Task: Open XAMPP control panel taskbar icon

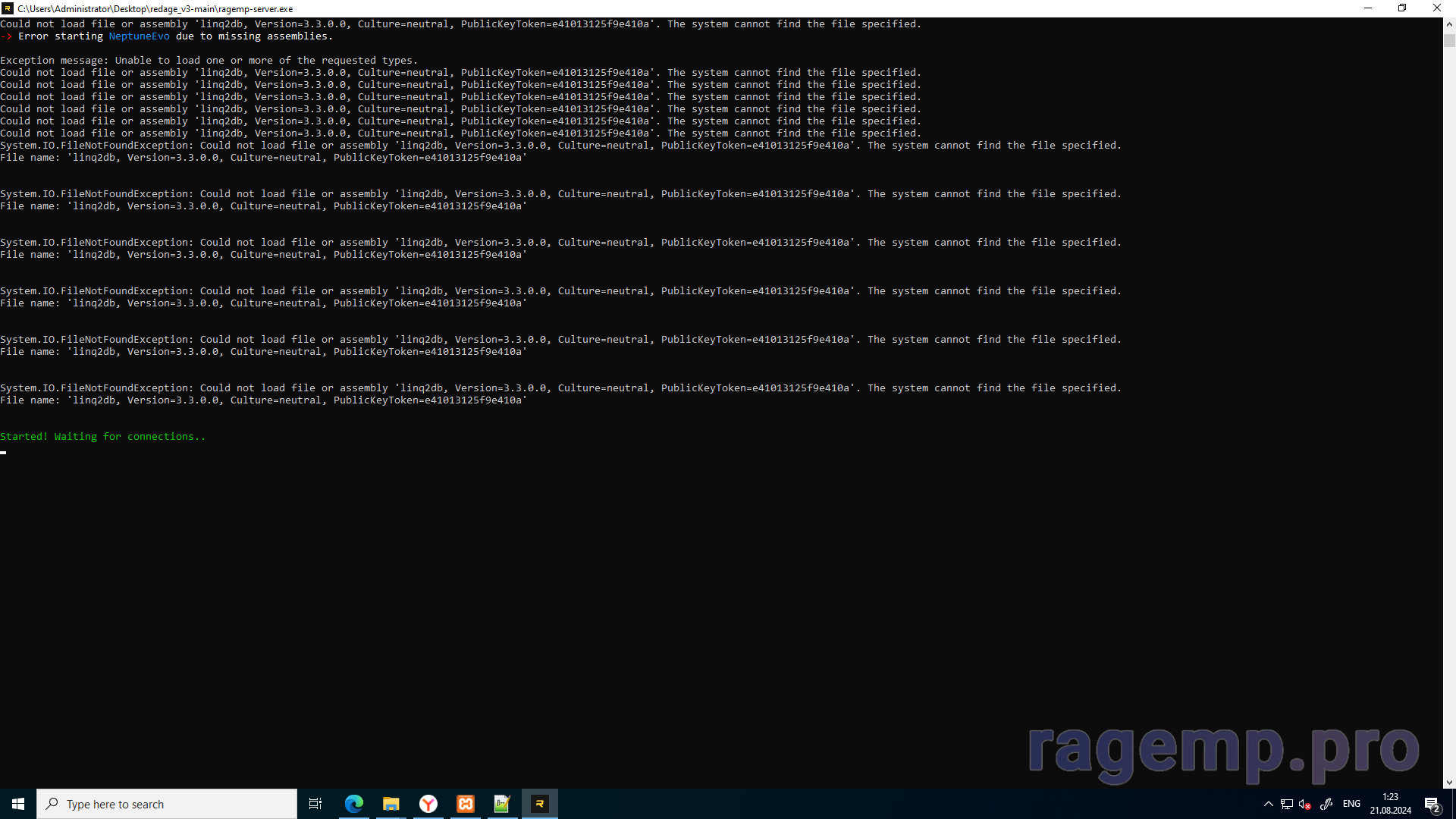Action: (466, 804)
